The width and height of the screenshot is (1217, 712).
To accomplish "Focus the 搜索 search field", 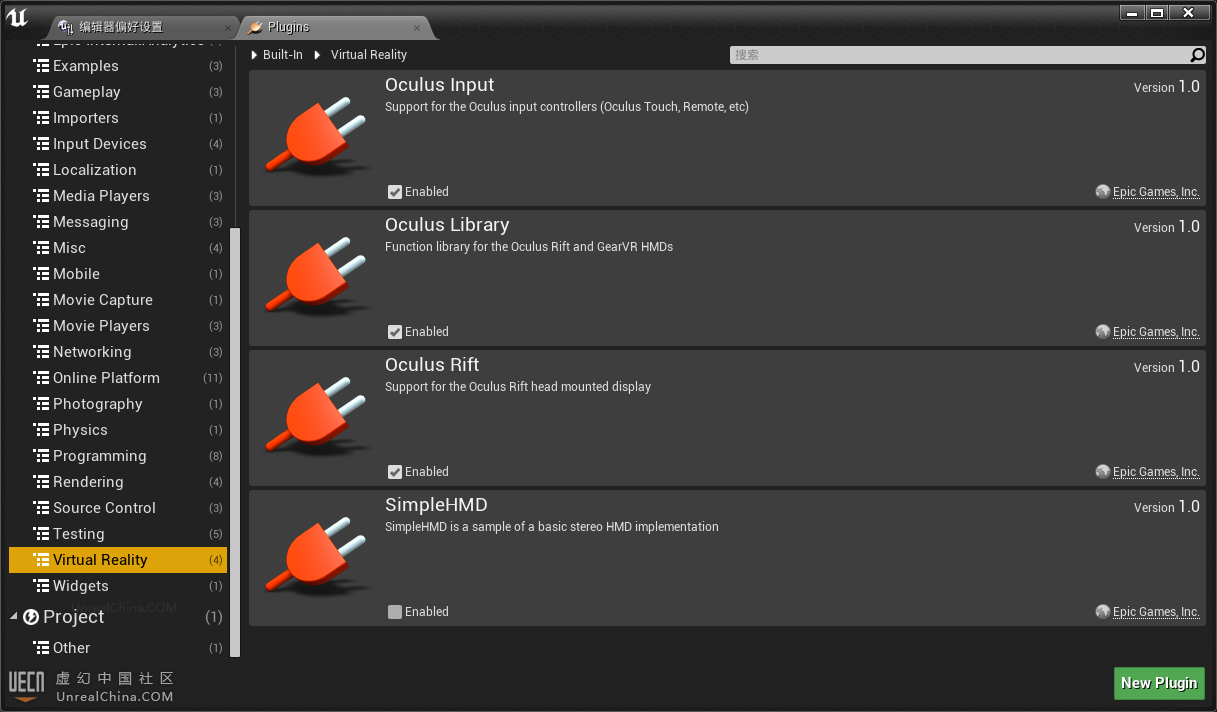I will click(x=960, y=55).
